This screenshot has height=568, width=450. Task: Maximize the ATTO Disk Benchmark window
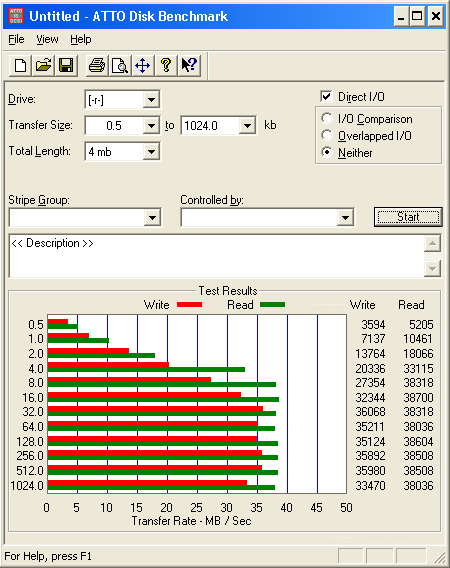point(417,16)
